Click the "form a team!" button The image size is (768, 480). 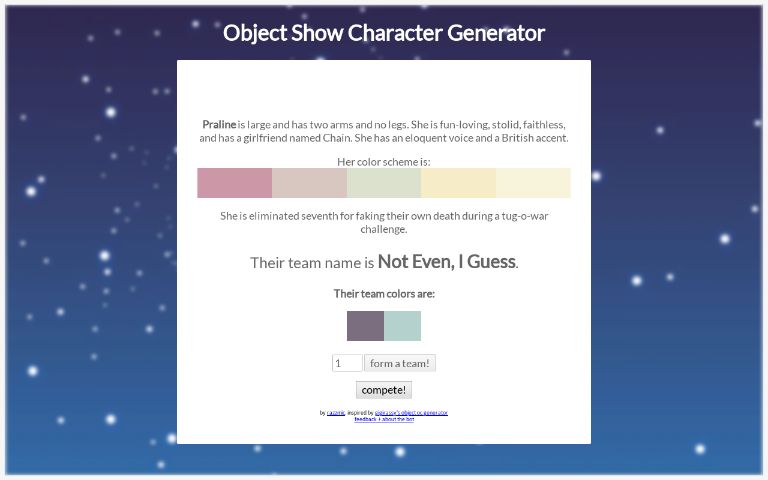pos(400,363)
